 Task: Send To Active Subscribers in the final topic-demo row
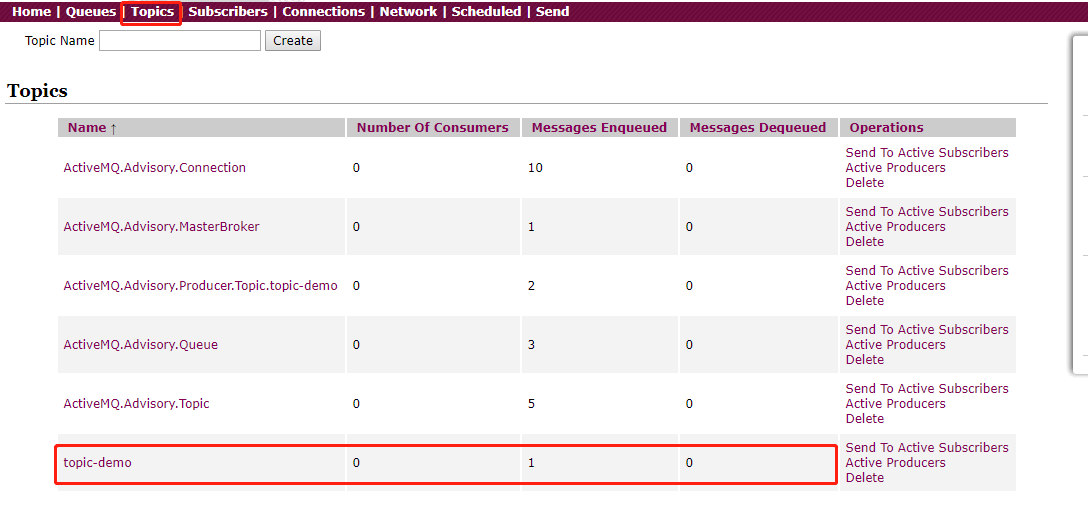[x=927, y=447]
